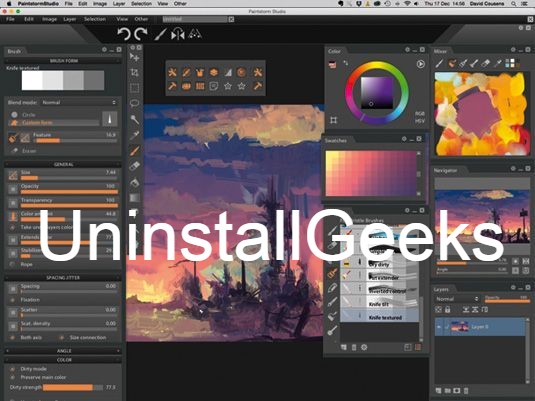Activate the mirror symmetry tool in top toolbar
This screenshot has width=535, height=401.
click(x=178, y=34)
